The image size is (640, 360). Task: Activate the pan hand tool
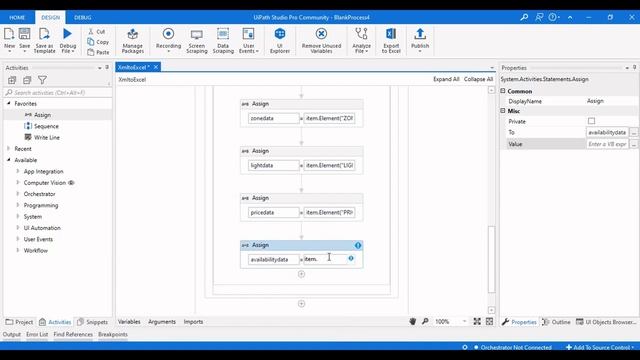point(413,322)
